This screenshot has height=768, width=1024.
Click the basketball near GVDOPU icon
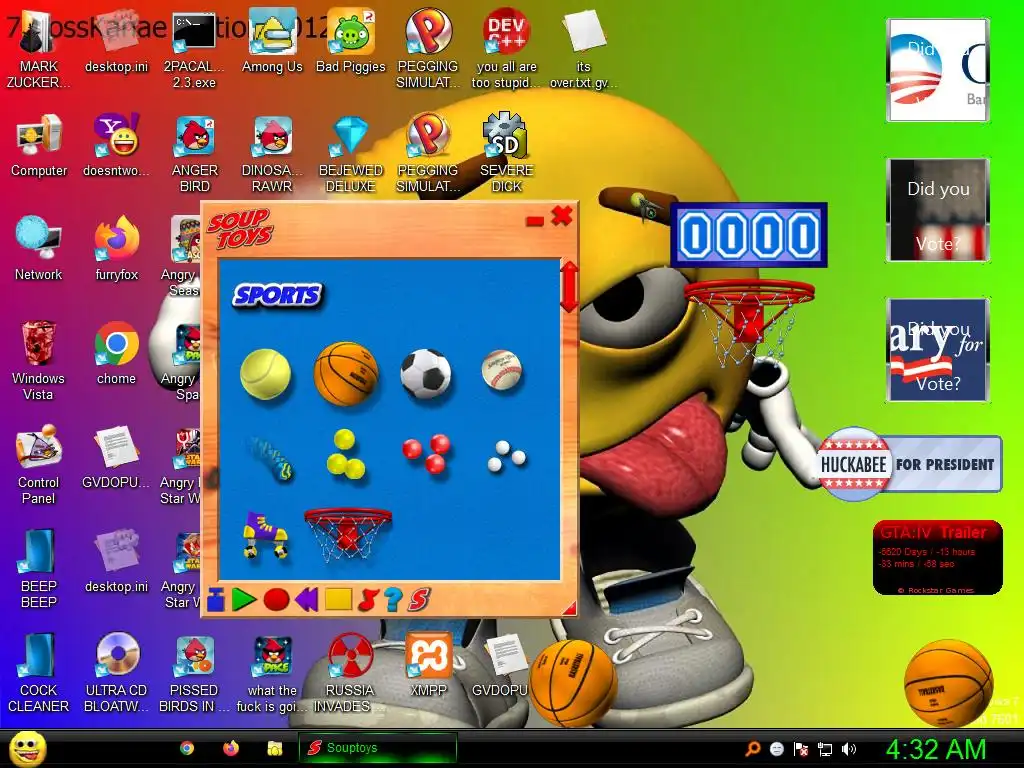click(x=573, y=683)
